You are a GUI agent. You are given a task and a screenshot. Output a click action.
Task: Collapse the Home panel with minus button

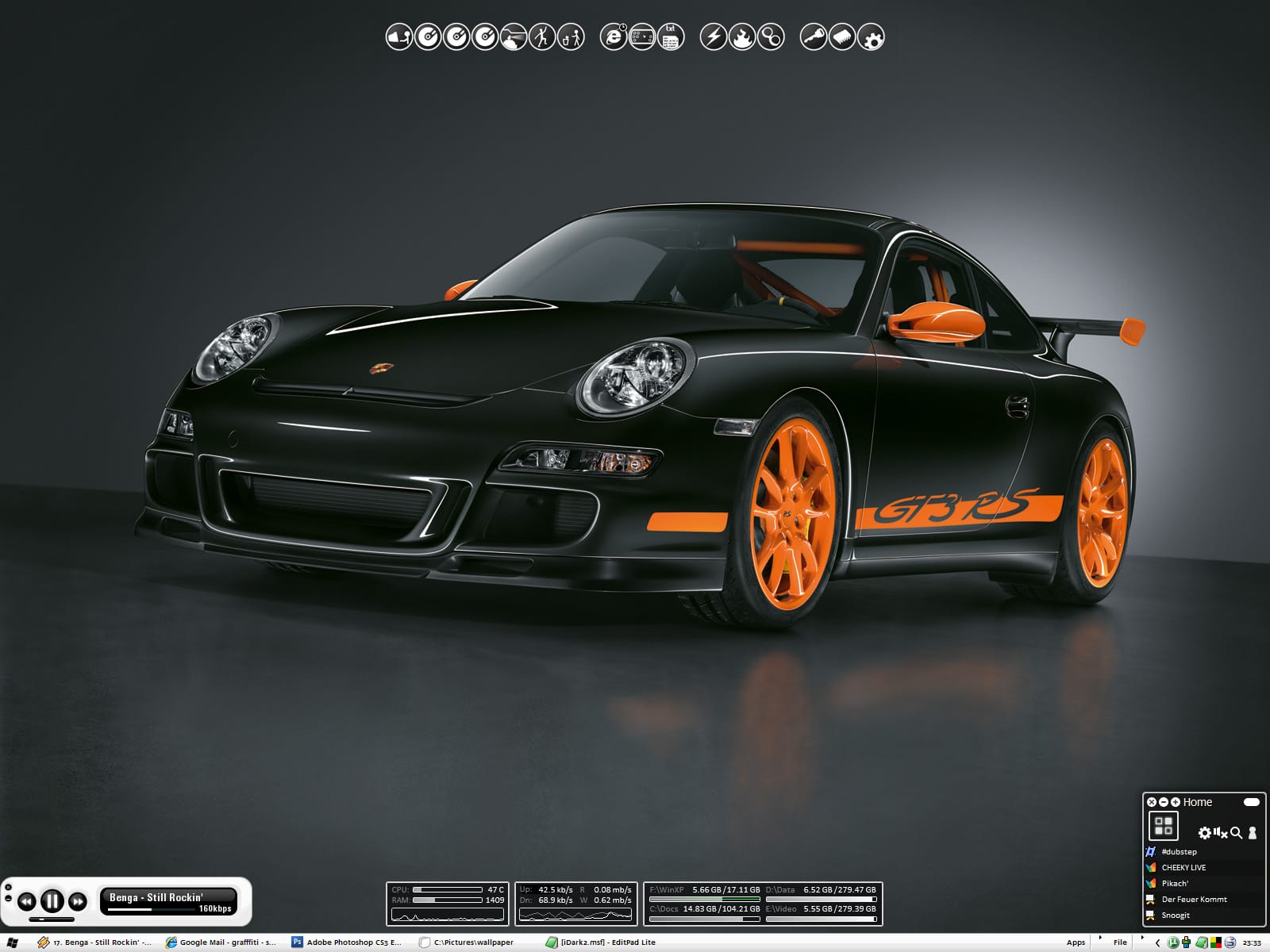click(1164, 802)
